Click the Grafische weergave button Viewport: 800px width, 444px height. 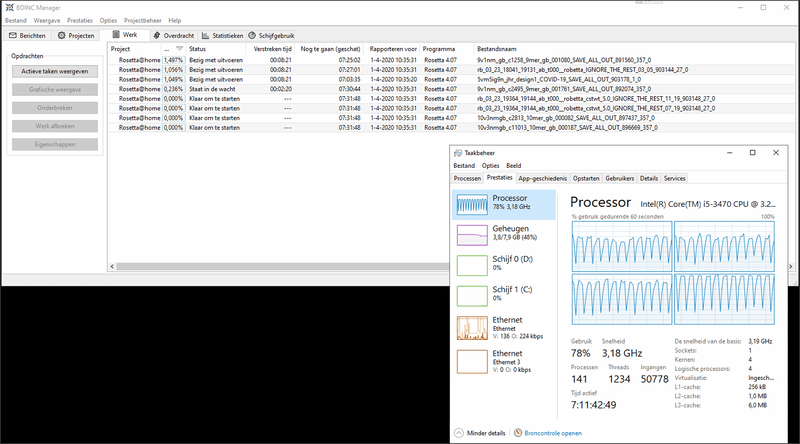(x=55, y=89)
